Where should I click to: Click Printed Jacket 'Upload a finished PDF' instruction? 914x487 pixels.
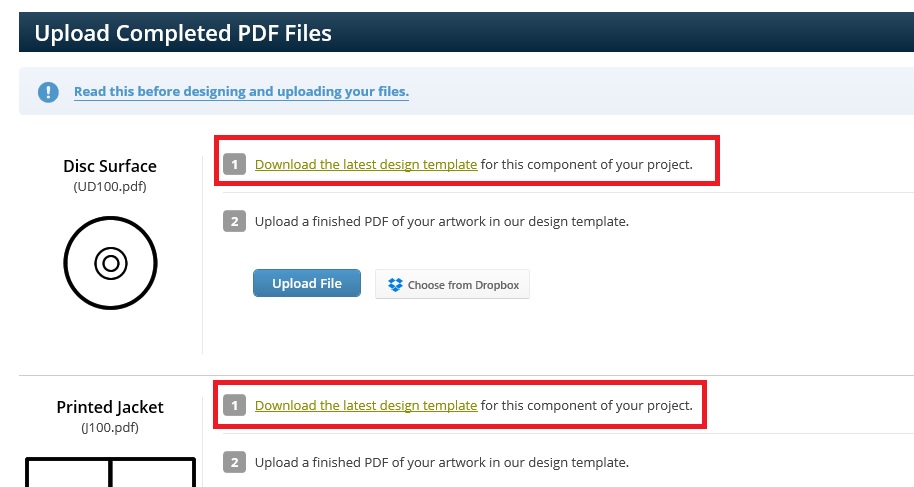tap(442, 463)
